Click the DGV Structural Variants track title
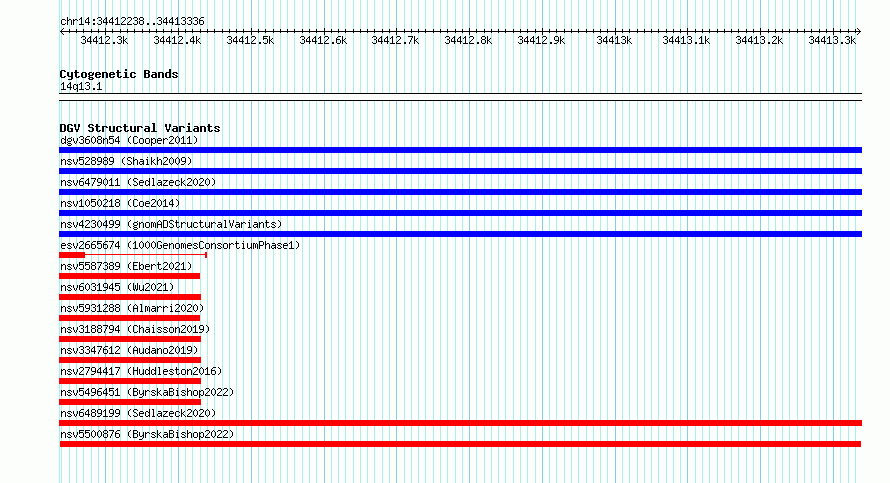The image size is (890, 483). [x=140, y=128]
